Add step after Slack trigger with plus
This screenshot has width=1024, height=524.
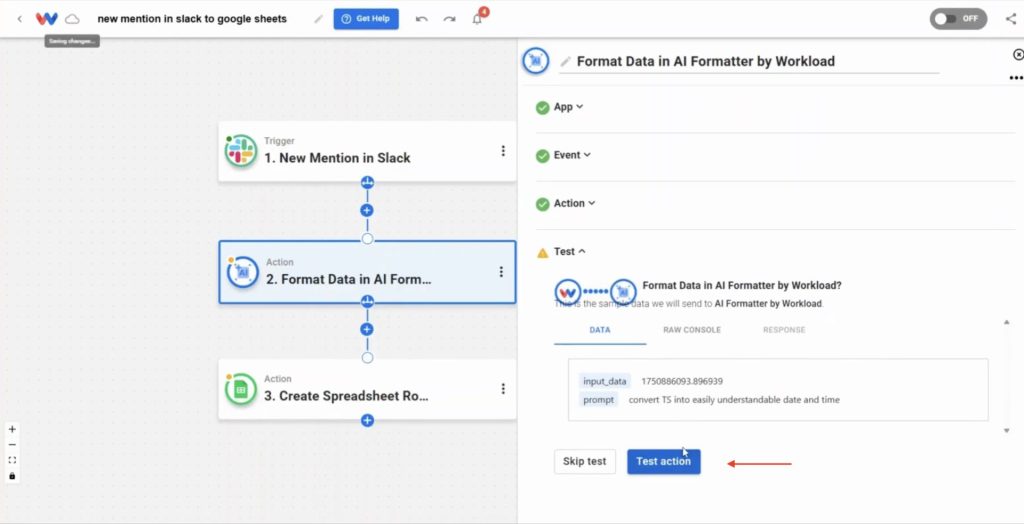click(x=367, y=210)
